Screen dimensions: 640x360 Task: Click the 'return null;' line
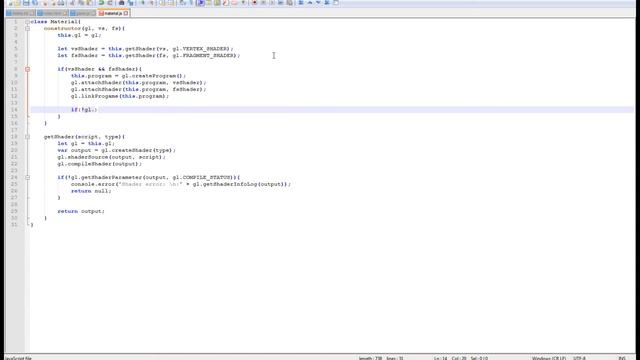pyautogui.click(x=91, y=191)
